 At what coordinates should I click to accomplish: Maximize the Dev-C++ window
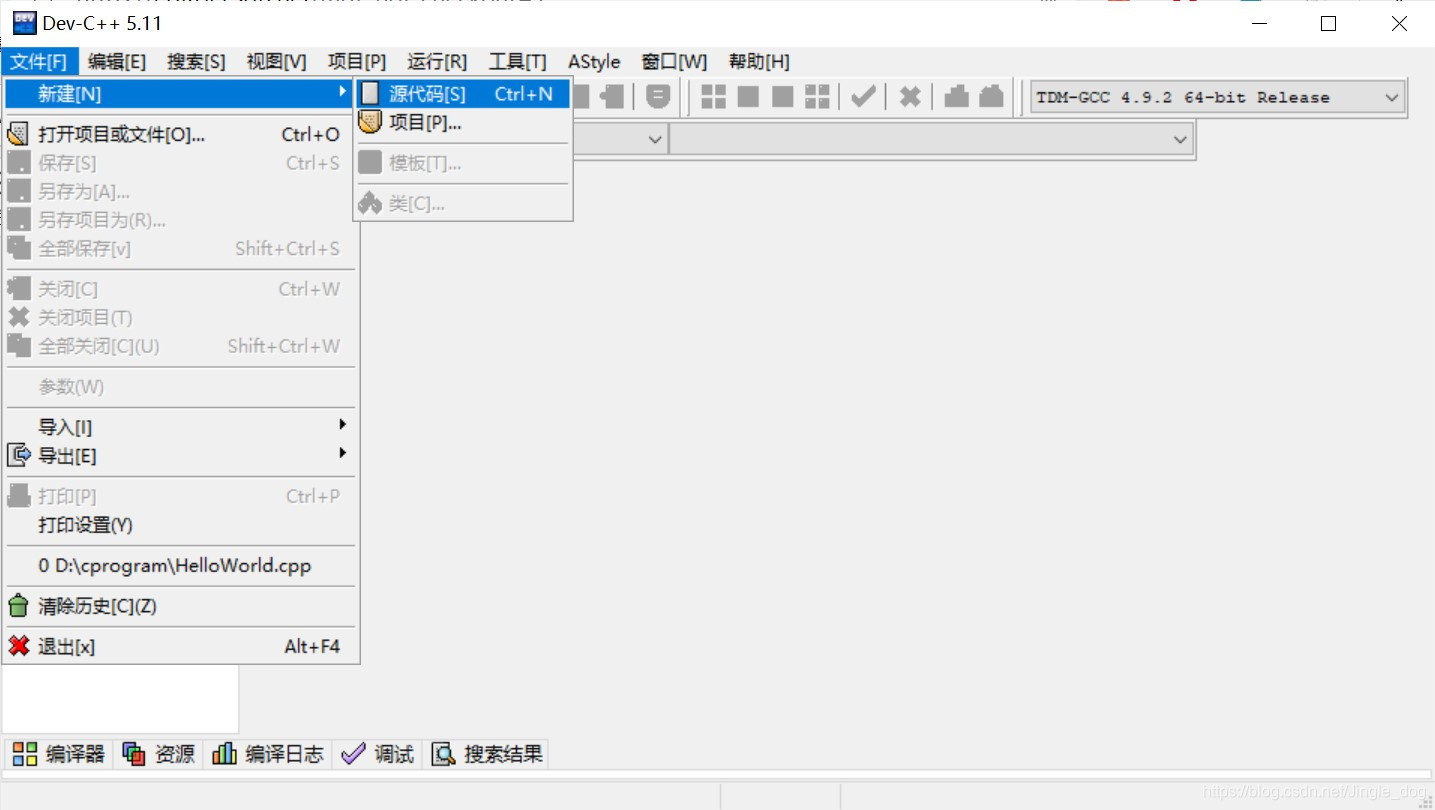coord(1328,23)
